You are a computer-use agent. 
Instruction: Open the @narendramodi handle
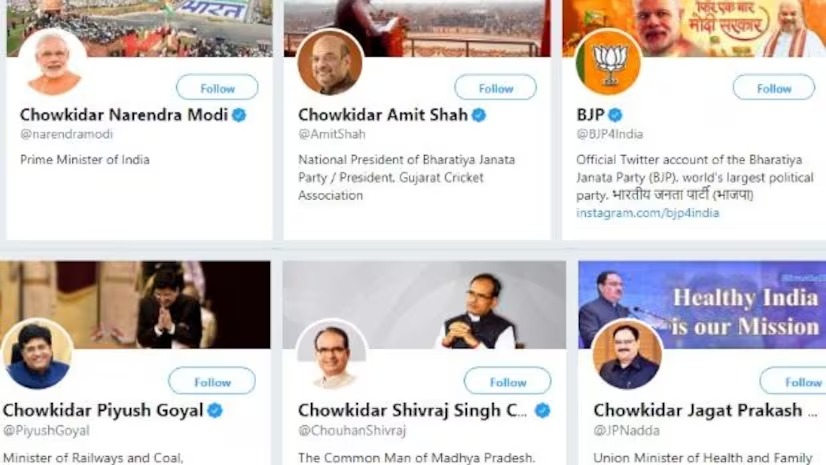click(66, 134)
